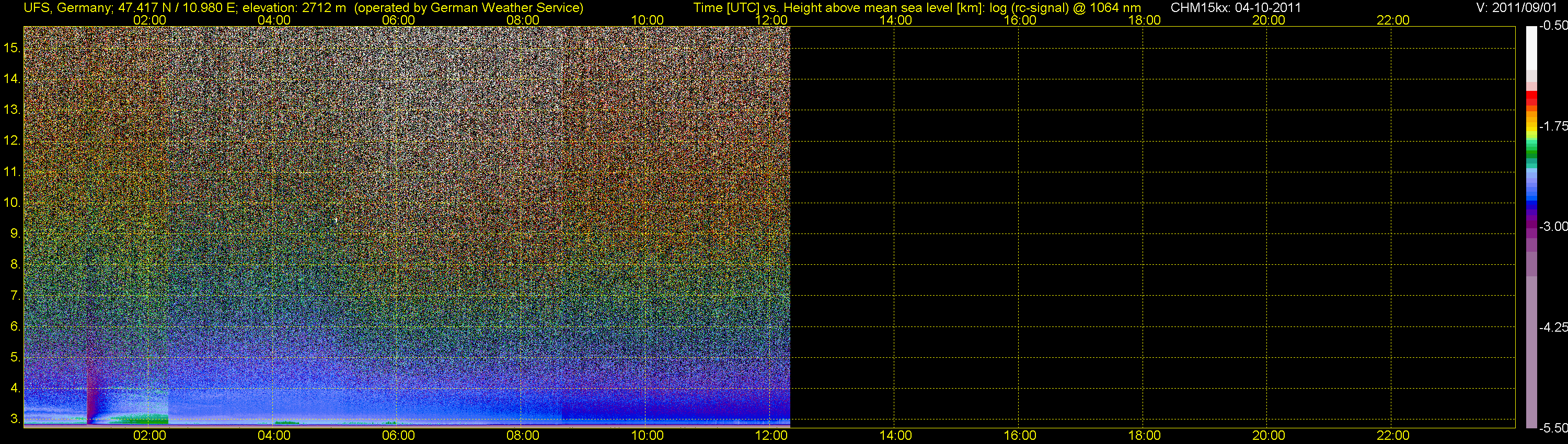Click the 02:00 label on the top time axis
The width and height of the screenshot is (1568, 444).
coord(149,20)
